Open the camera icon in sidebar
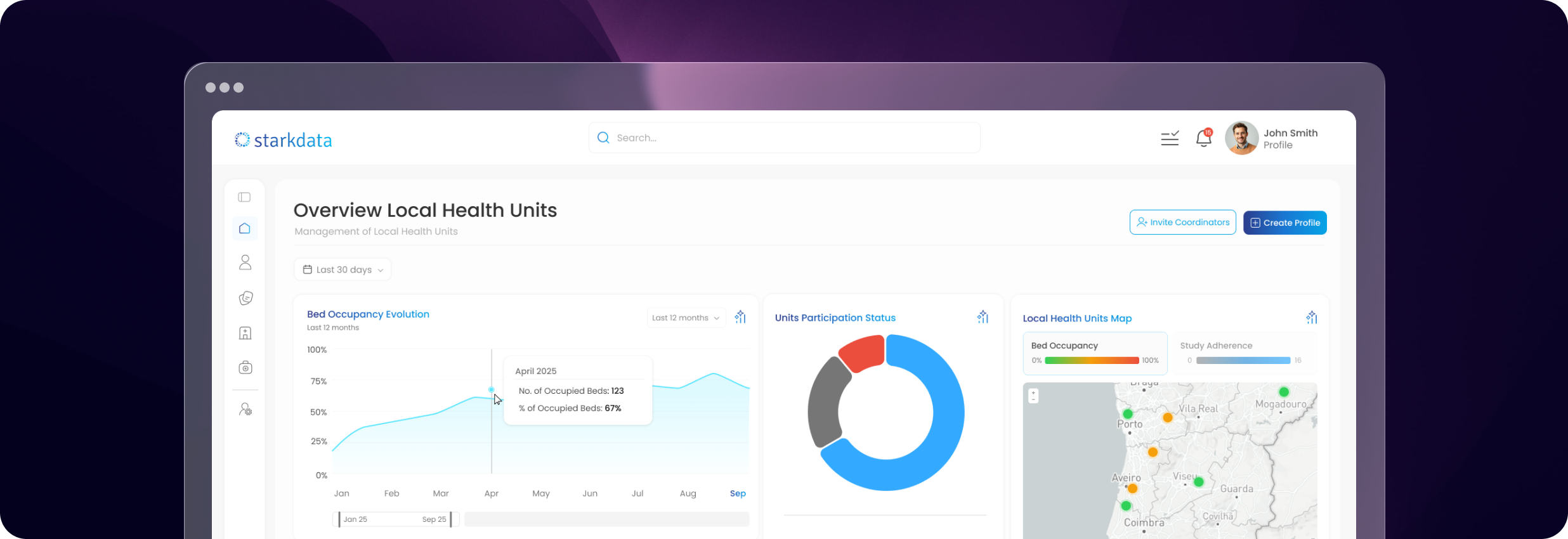This screenshot has width=1568, height=539. pyautogui.click(x=245, y=368)
